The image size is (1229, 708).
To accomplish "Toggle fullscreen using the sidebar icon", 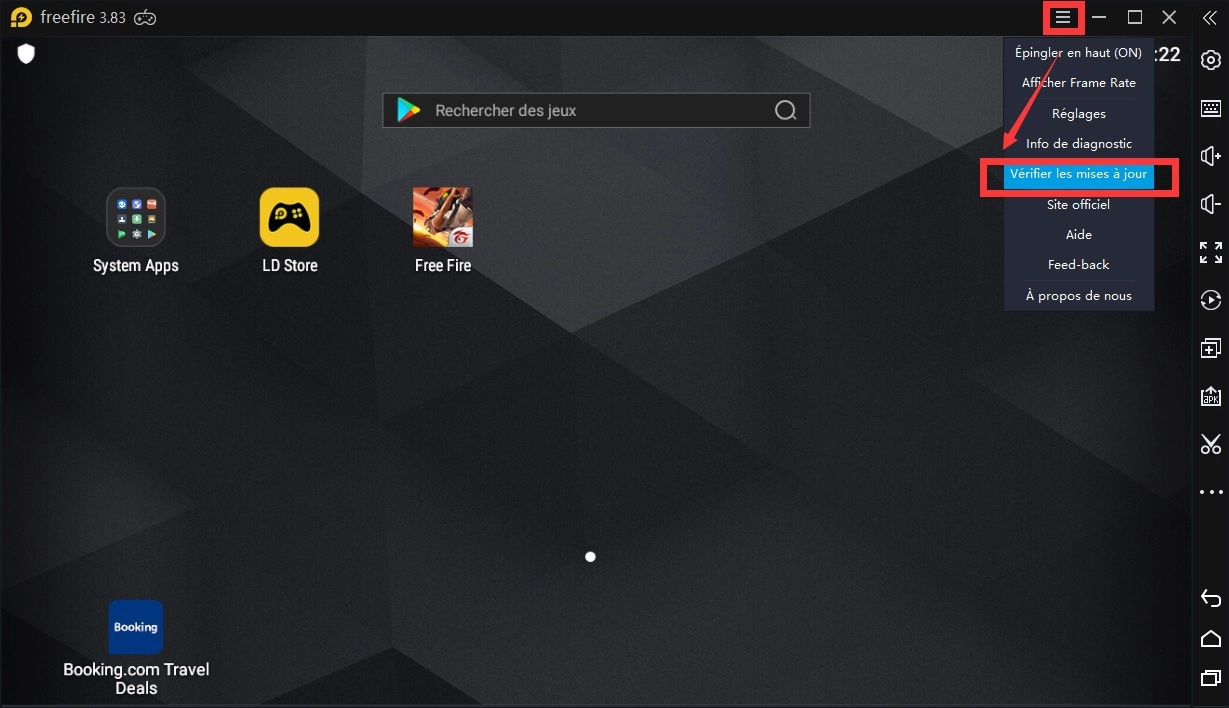I will pyautogui.click(x=1211, y=252).
